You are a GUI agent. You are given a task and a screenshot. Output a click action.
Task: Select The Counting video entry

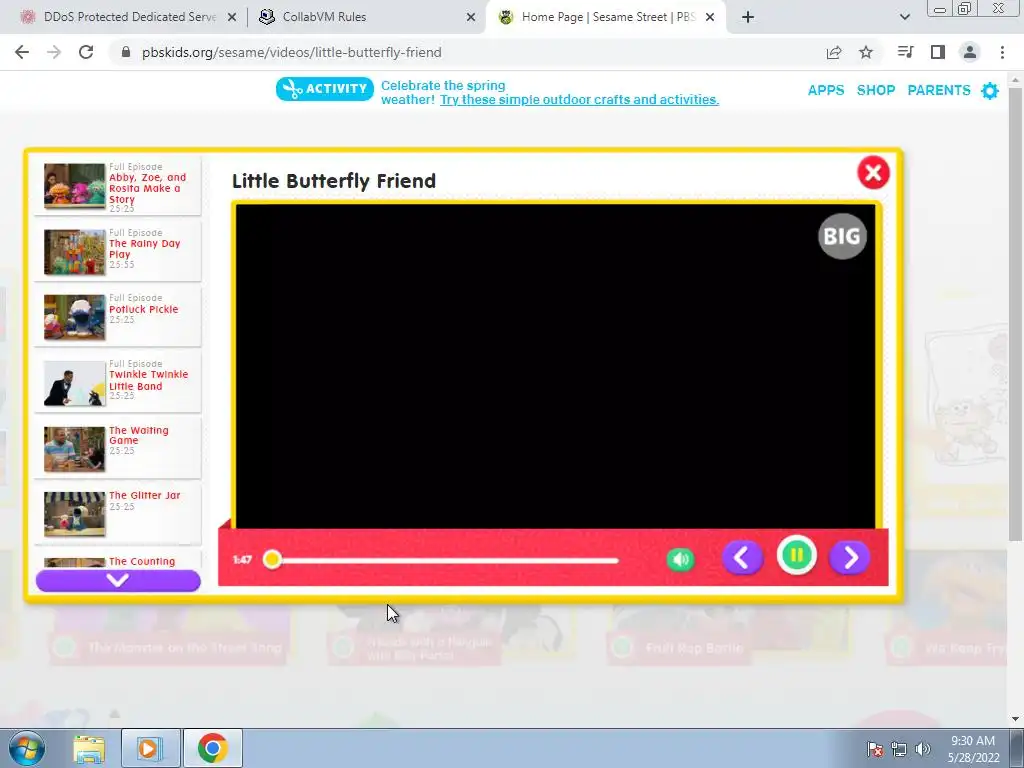pos(118,562)
